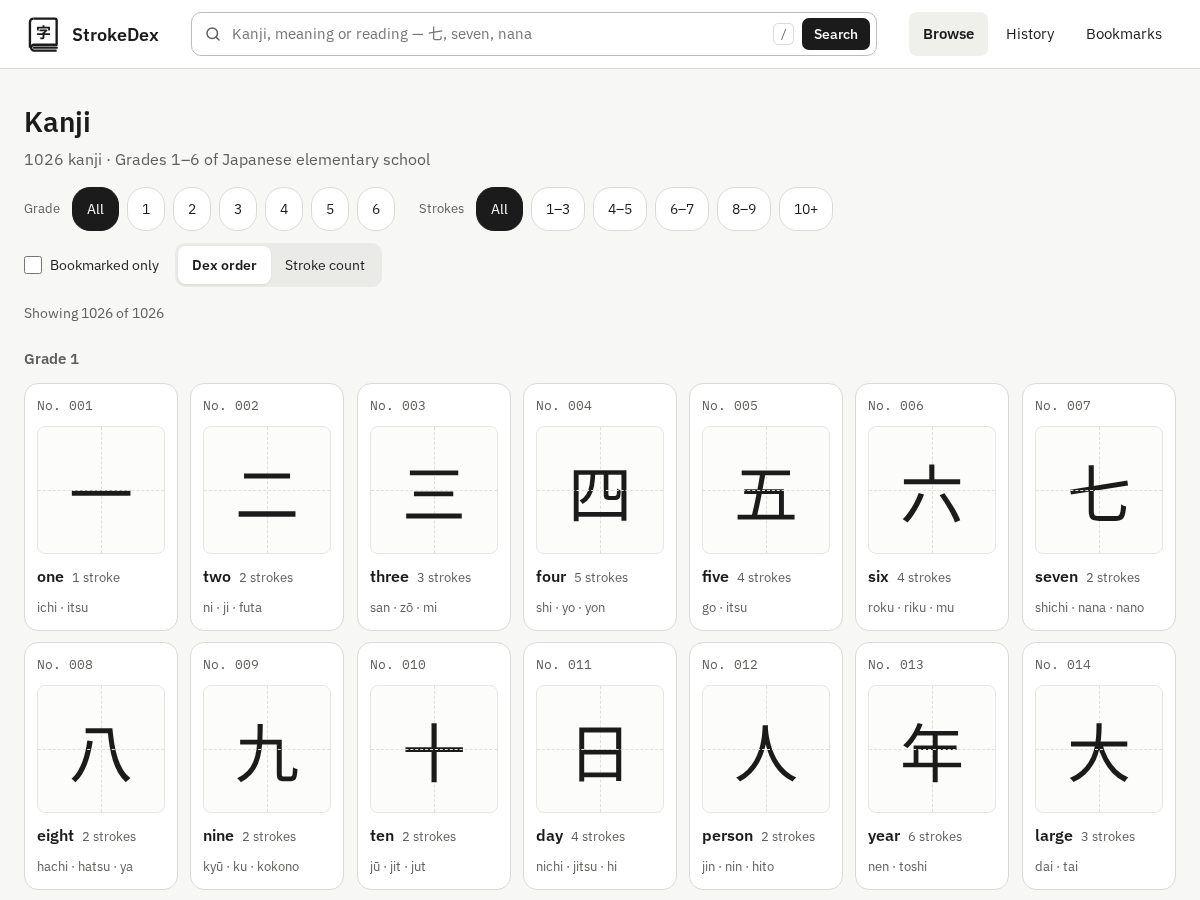Screen dimensions: 1200x900
Task: Open the Browse tab
Action: 948,34
